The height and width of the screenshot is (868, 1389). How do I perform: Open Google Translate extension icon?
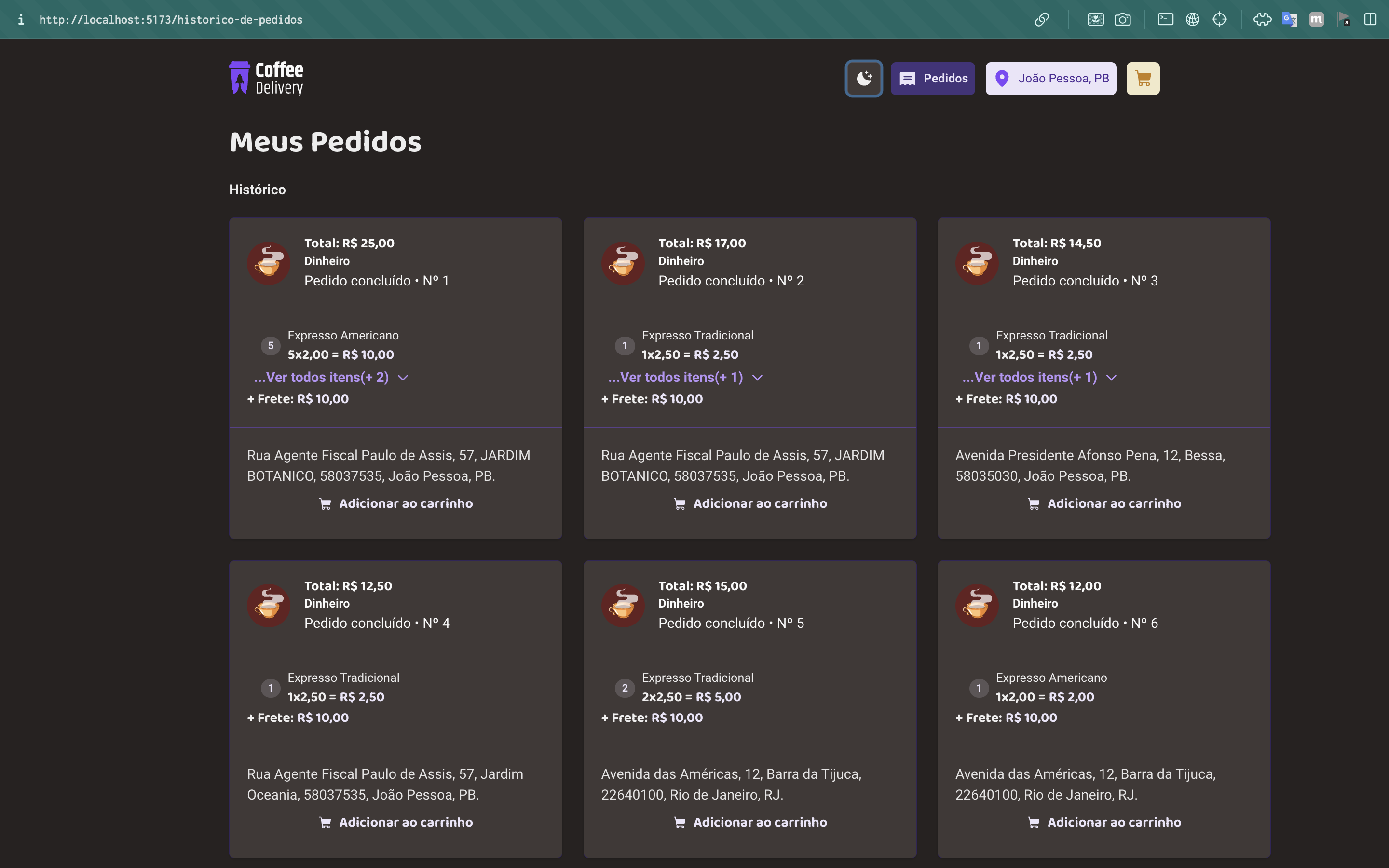click(1289, 19)
